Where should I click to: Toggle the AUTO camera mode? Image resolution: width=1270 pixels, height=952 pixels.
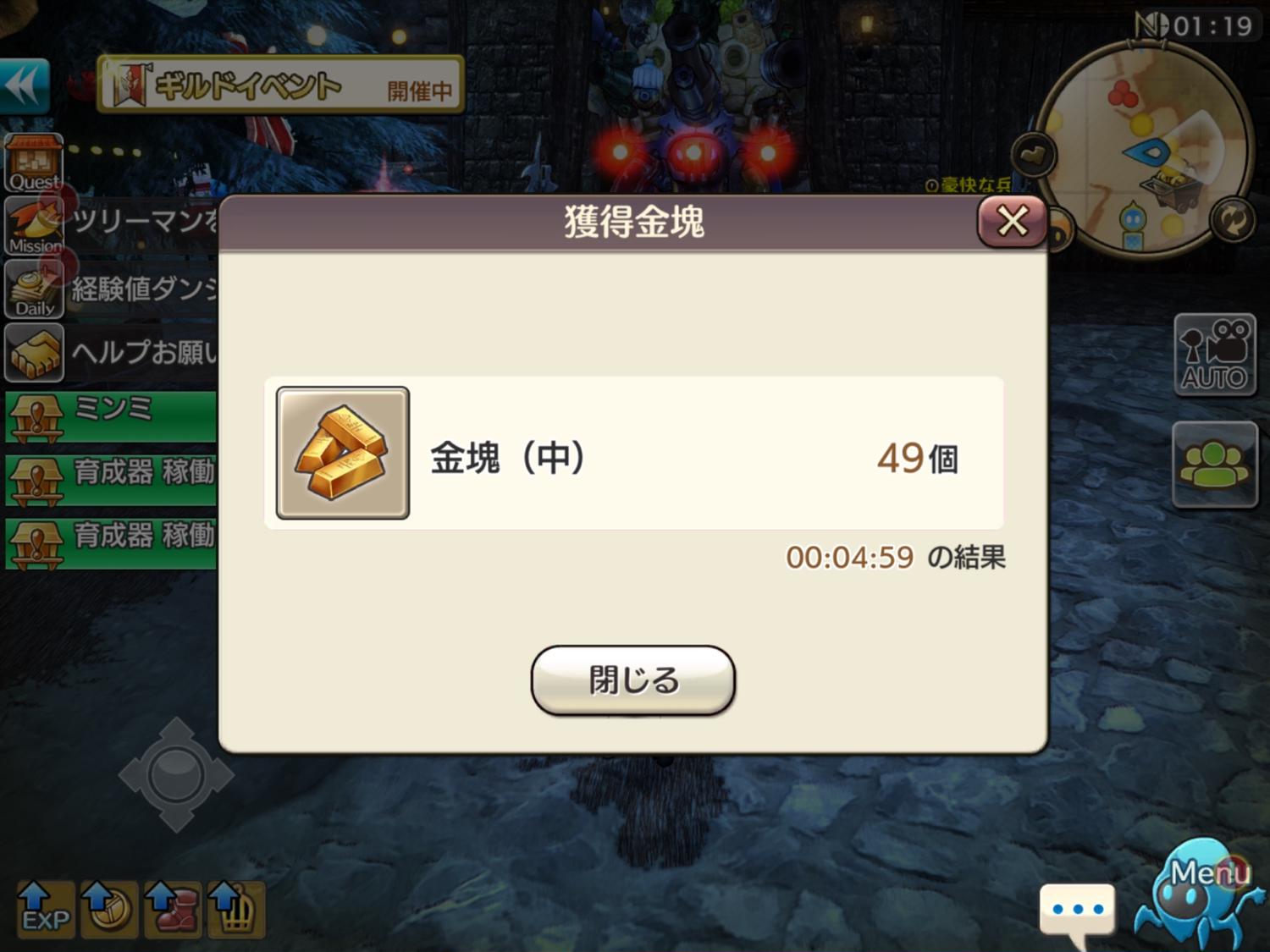[x=1215, y=355]
